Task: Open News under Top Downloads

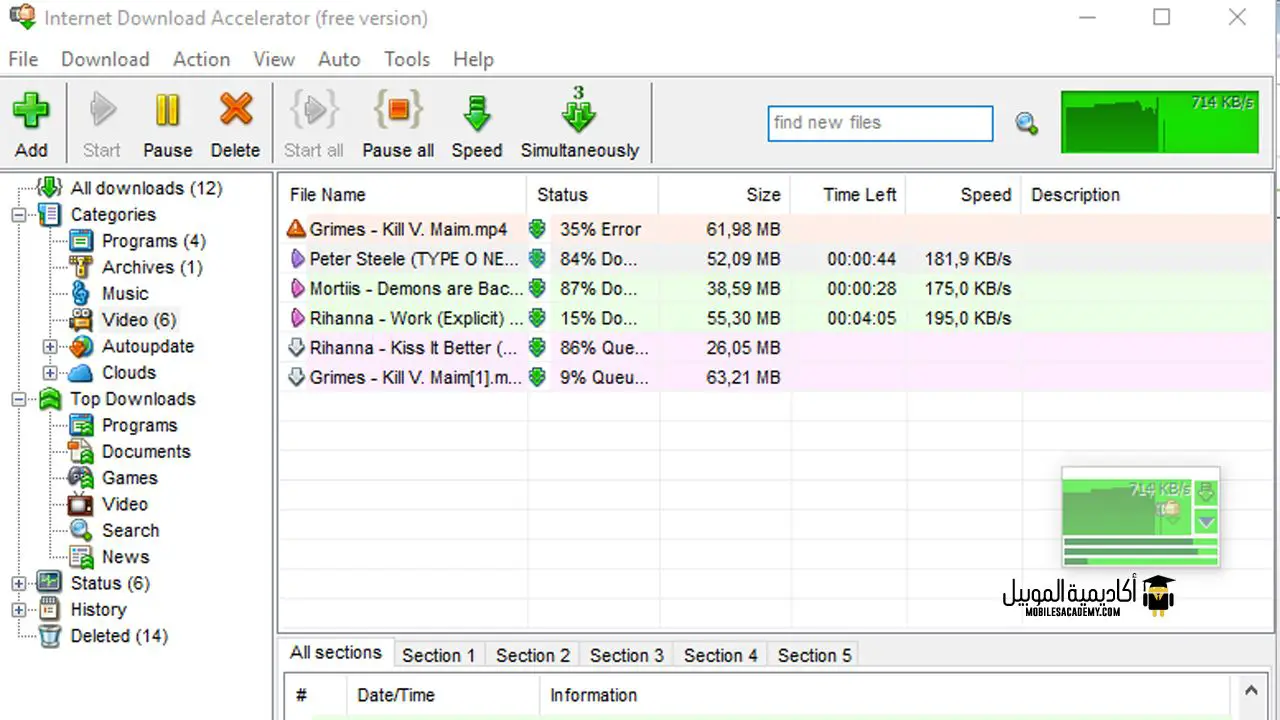Action: coord(125,557)
